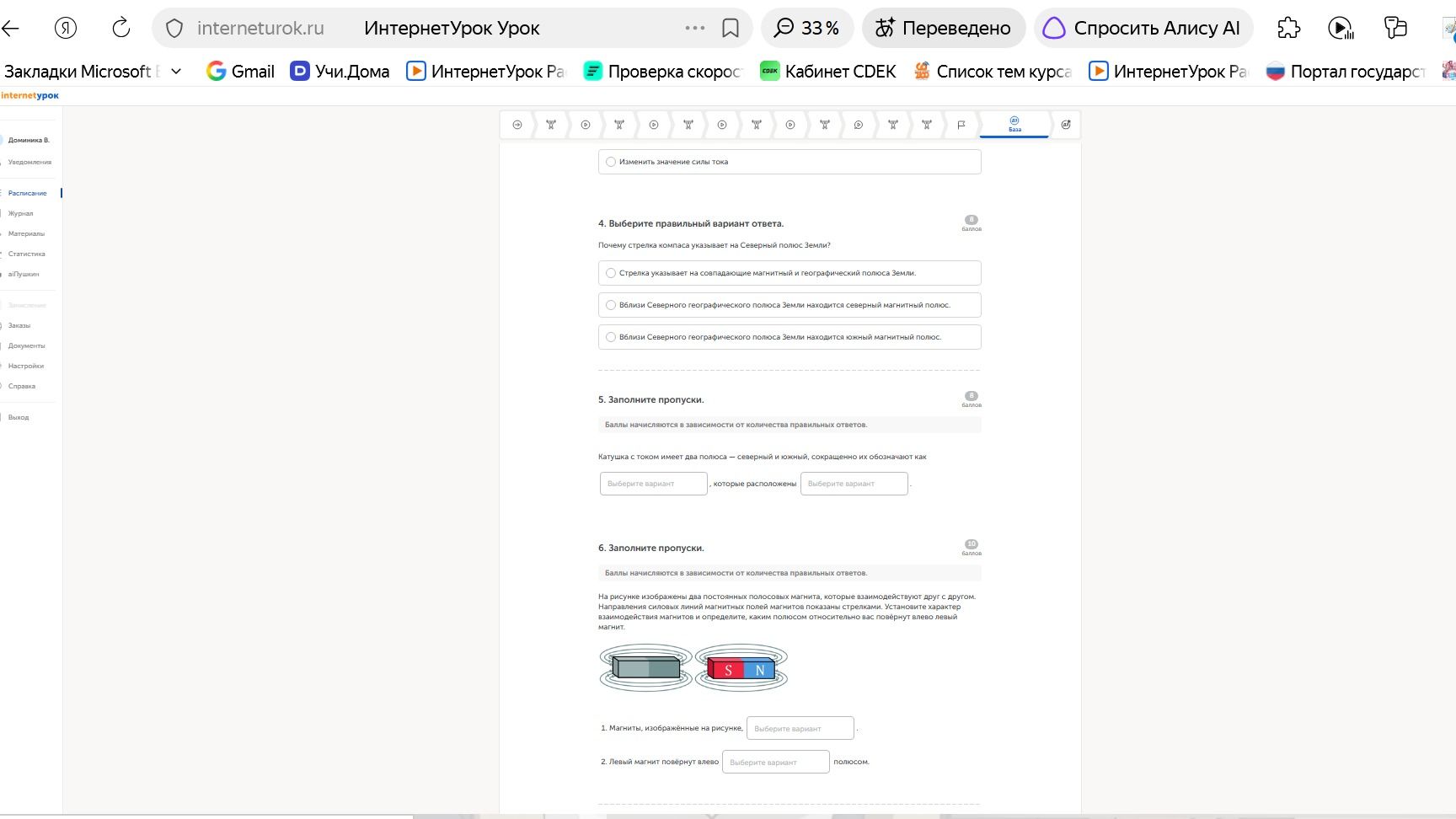
Task: Open Справка in the sidebar
Action: pos(22,386)
